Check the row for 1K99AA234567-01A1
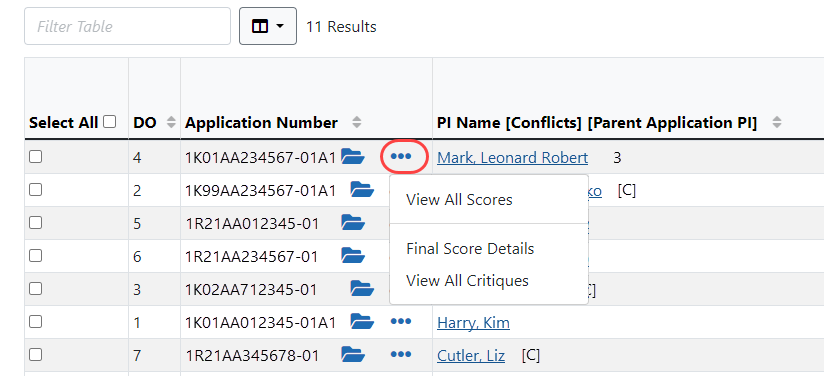The height and width of the screenshot is (376, 824). (35, 190)
